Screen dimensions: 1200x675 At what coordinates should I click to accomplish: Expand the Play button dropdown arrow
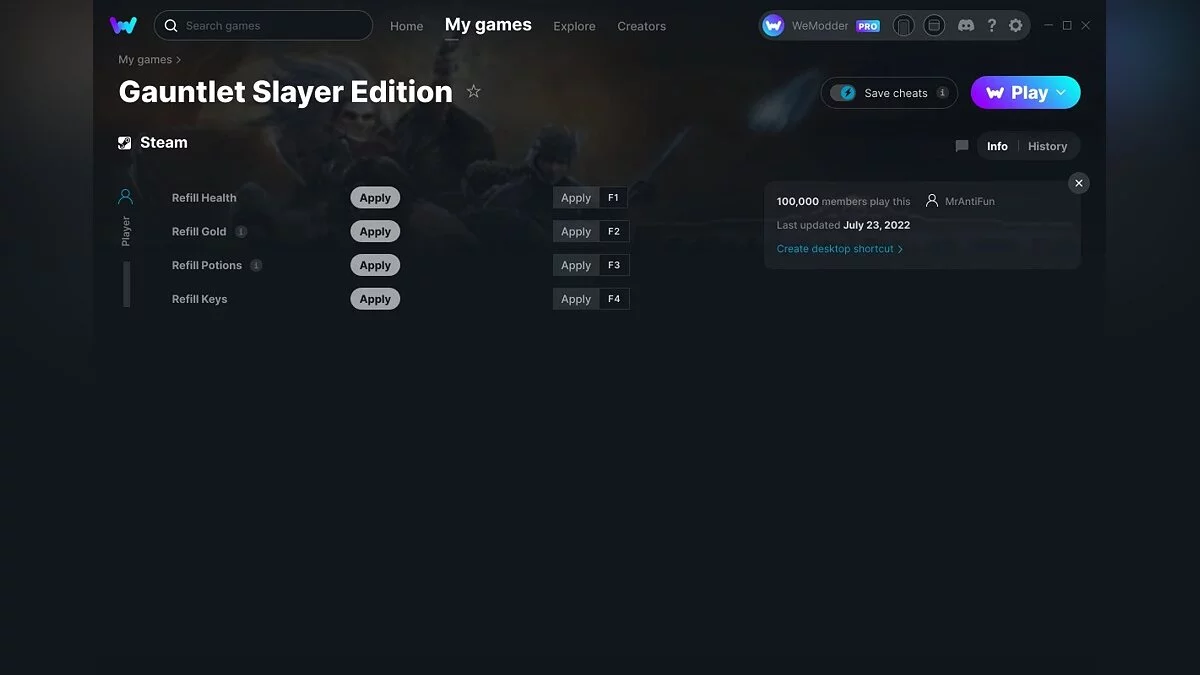point(1061,93)
